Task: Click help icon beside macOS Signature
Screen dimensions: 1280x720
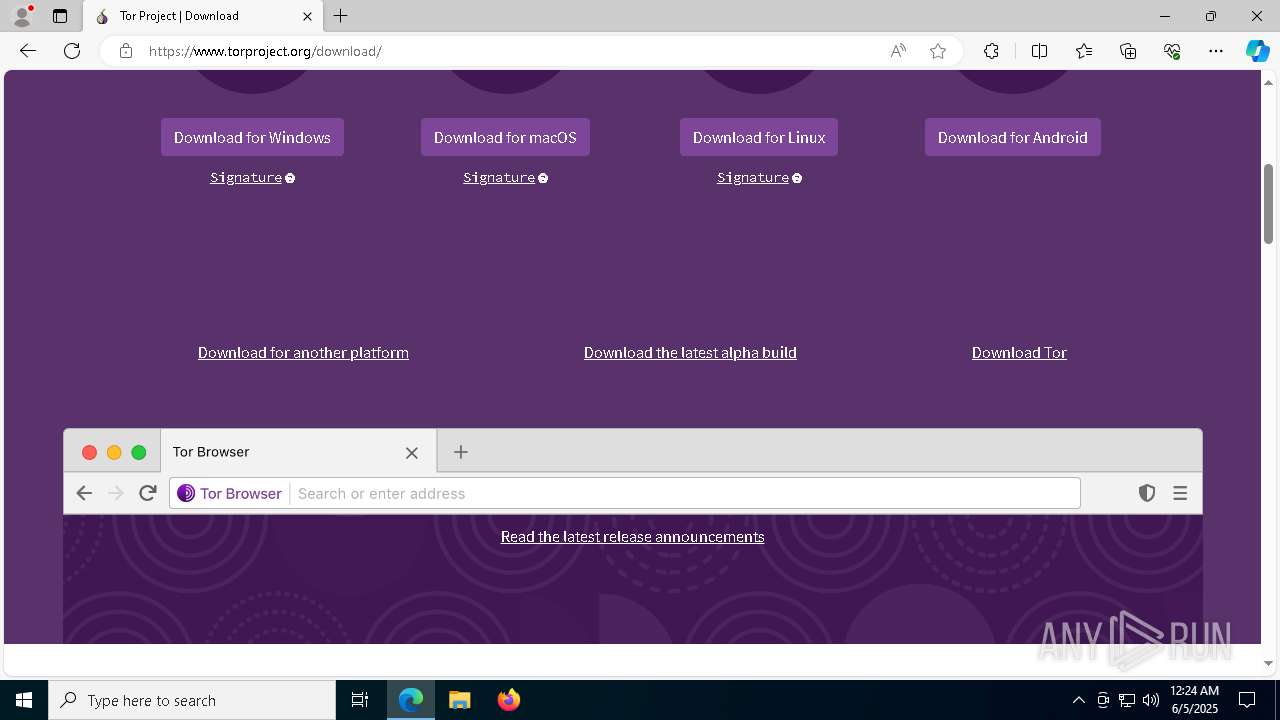Action: pos(543,178)
